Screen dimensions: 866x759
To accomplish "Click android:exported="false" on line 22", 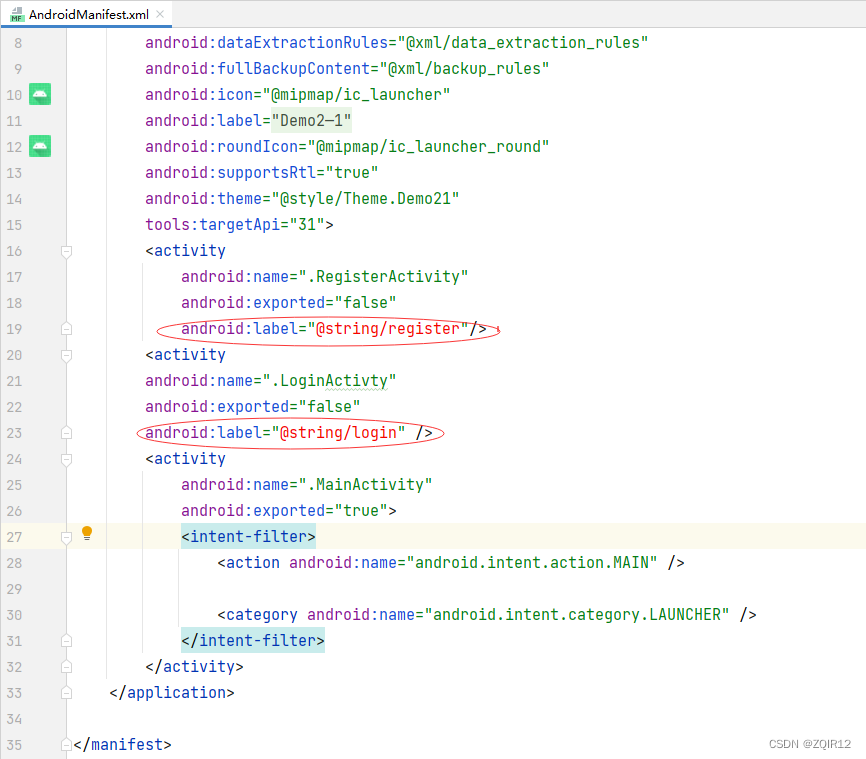I will click(253, 407).
